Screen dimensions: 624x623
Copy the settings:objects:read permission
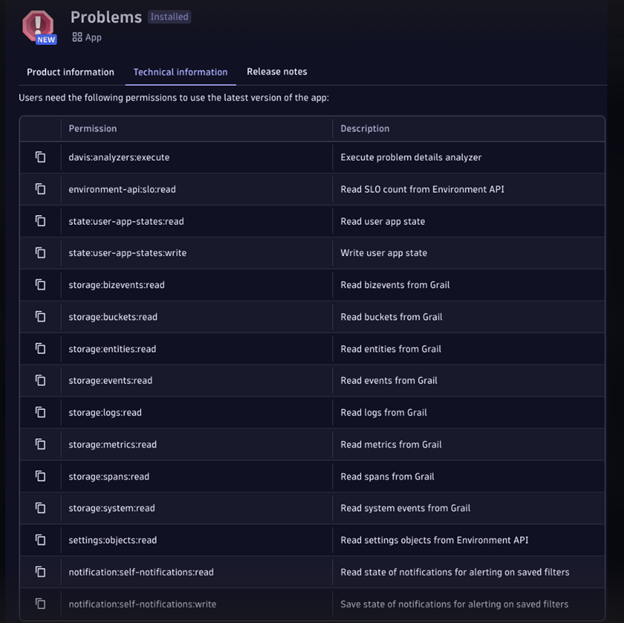pyautogui.click(x=41, y=540)
